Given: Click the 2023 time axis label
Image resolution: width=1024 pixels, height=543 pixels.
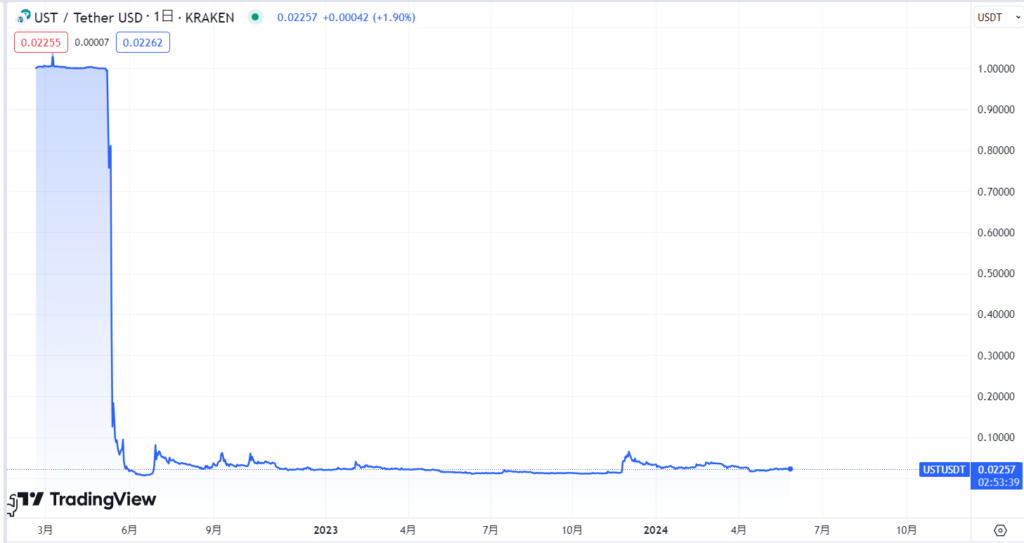Looking at the screenshot, I should (x=325, y=530).
